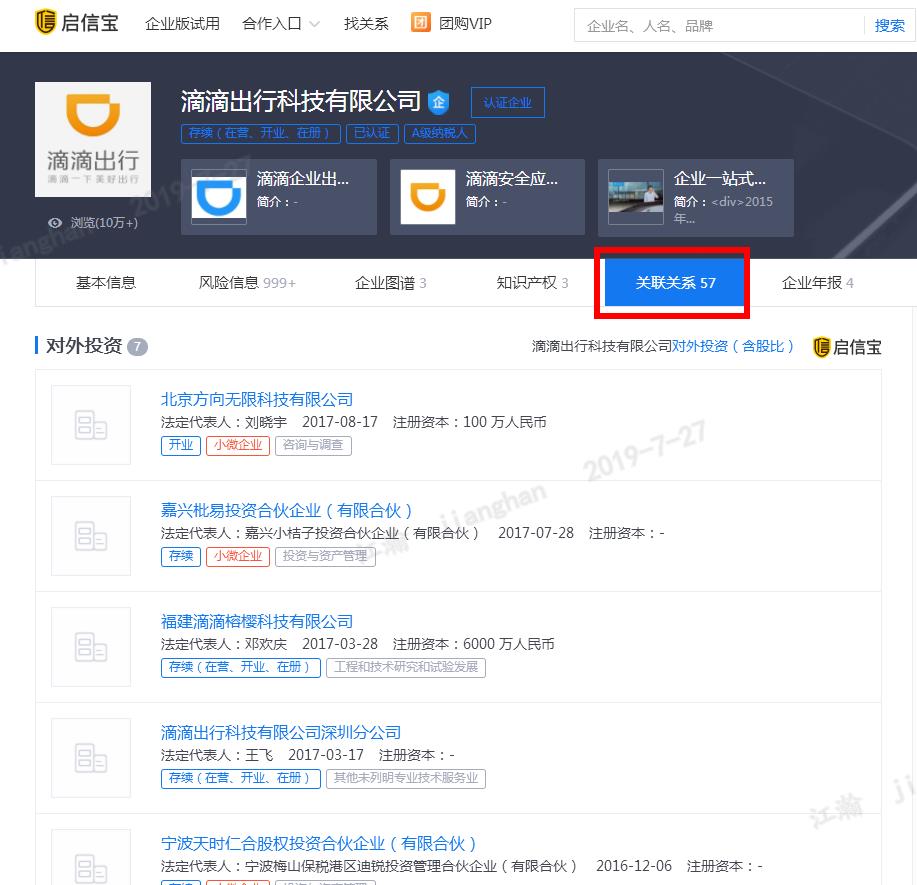Click placeholder icon for 福建滴滴榕樱科技有限公司
The width and height of the screenshot is (917, 885).
[x=91, y=647]
